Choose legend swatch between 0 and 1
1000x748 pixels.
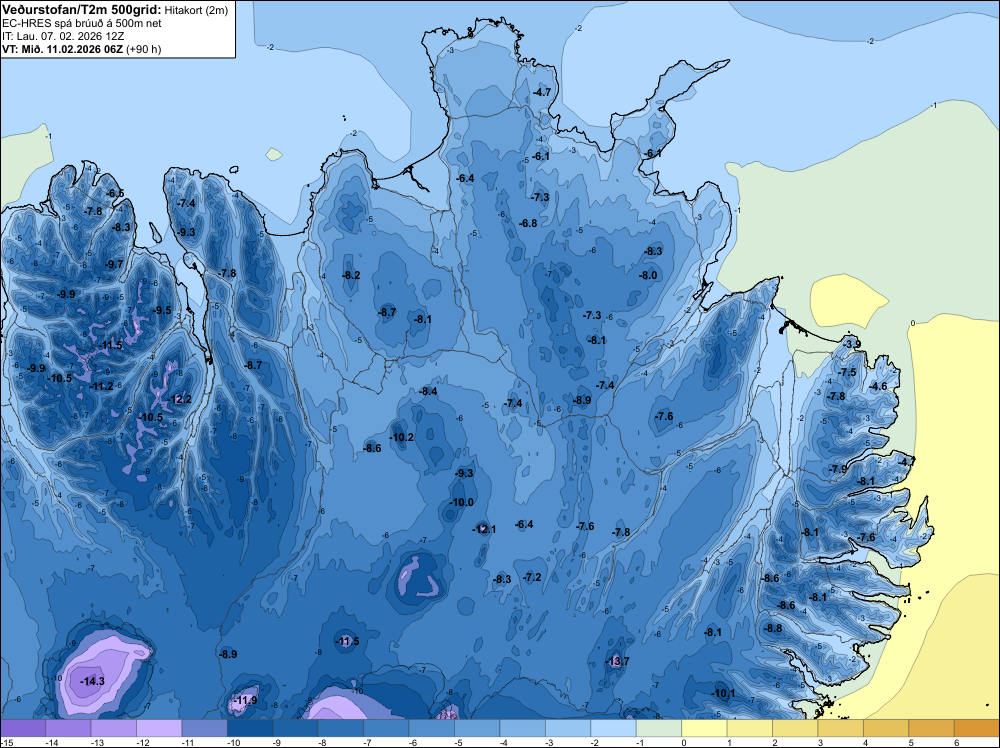[x=705, y=728]
